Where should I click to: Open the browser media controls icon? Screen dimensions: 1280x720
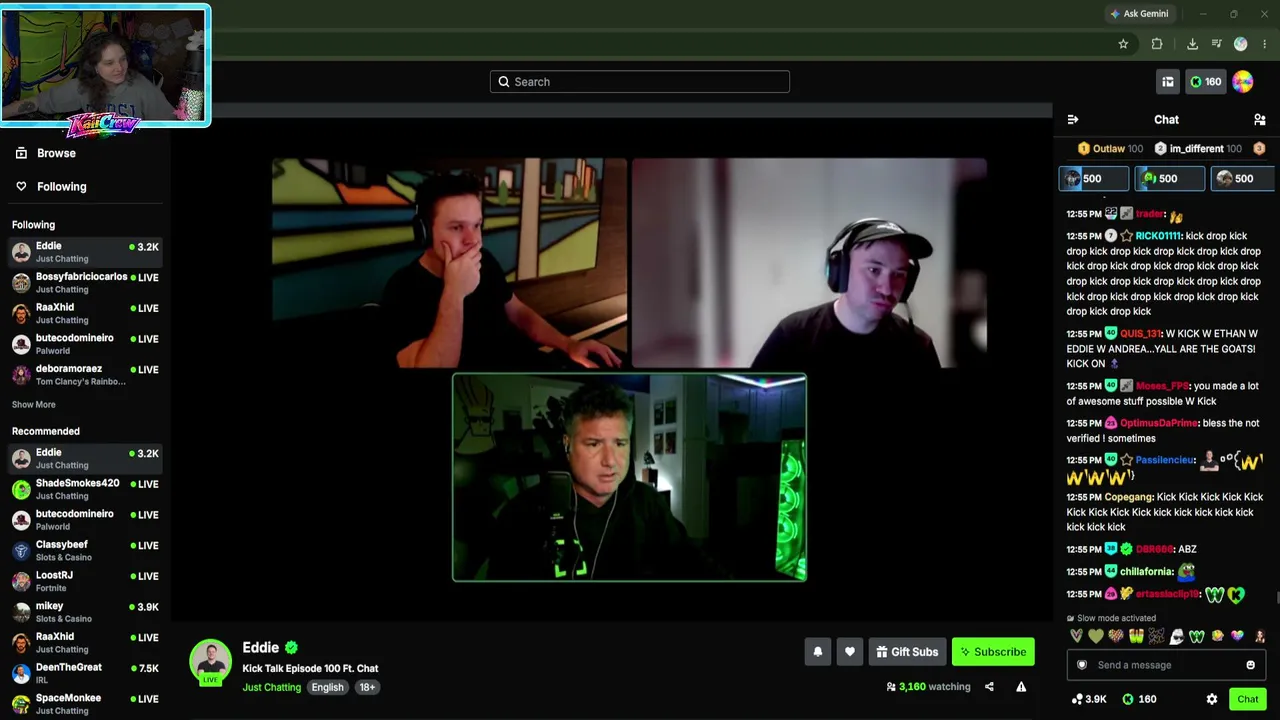pos(1216,44)
